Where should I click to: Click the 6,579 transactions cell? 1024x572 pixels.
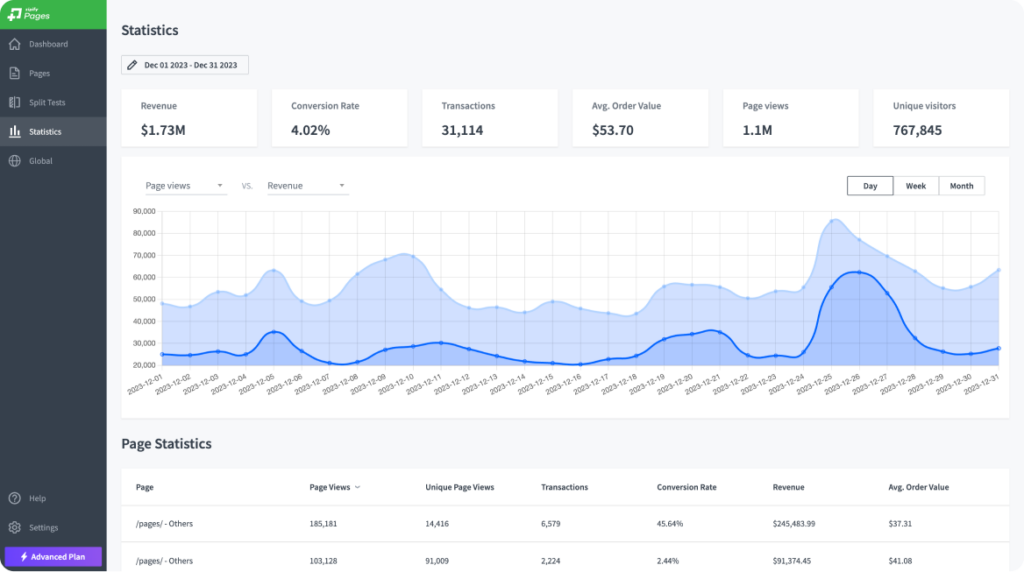click(x=551, y=524)
